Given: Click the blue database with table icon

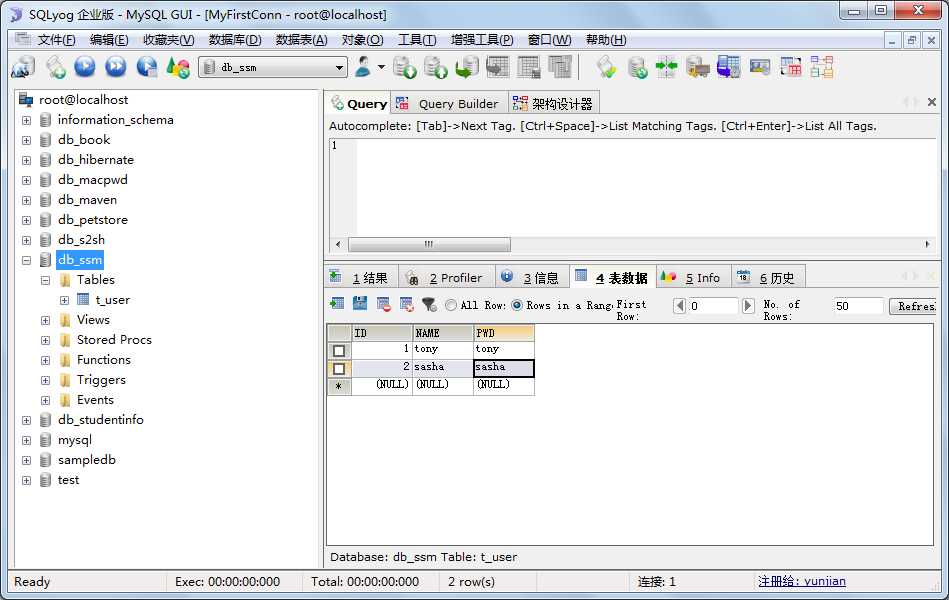Looking at the screenshot, I should point(729,67).
